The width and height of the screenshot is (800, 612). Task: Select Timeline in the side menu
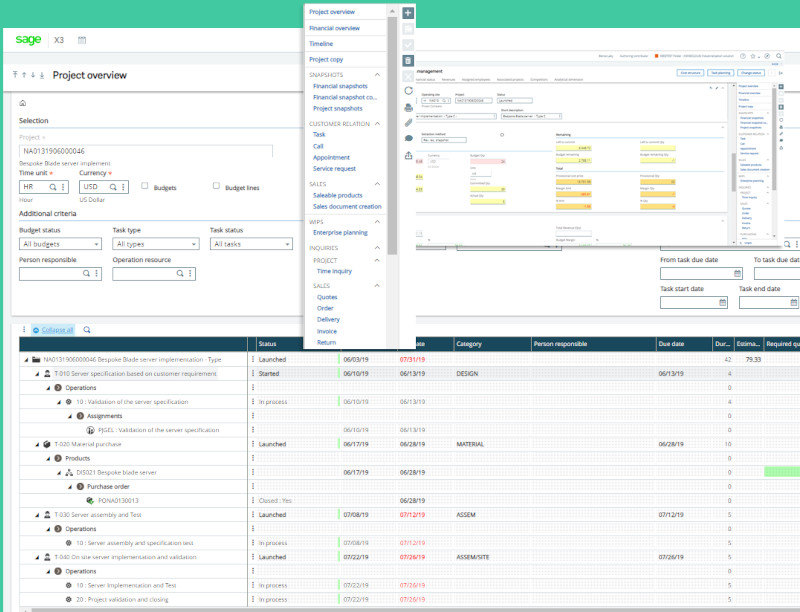pos(321,44)
